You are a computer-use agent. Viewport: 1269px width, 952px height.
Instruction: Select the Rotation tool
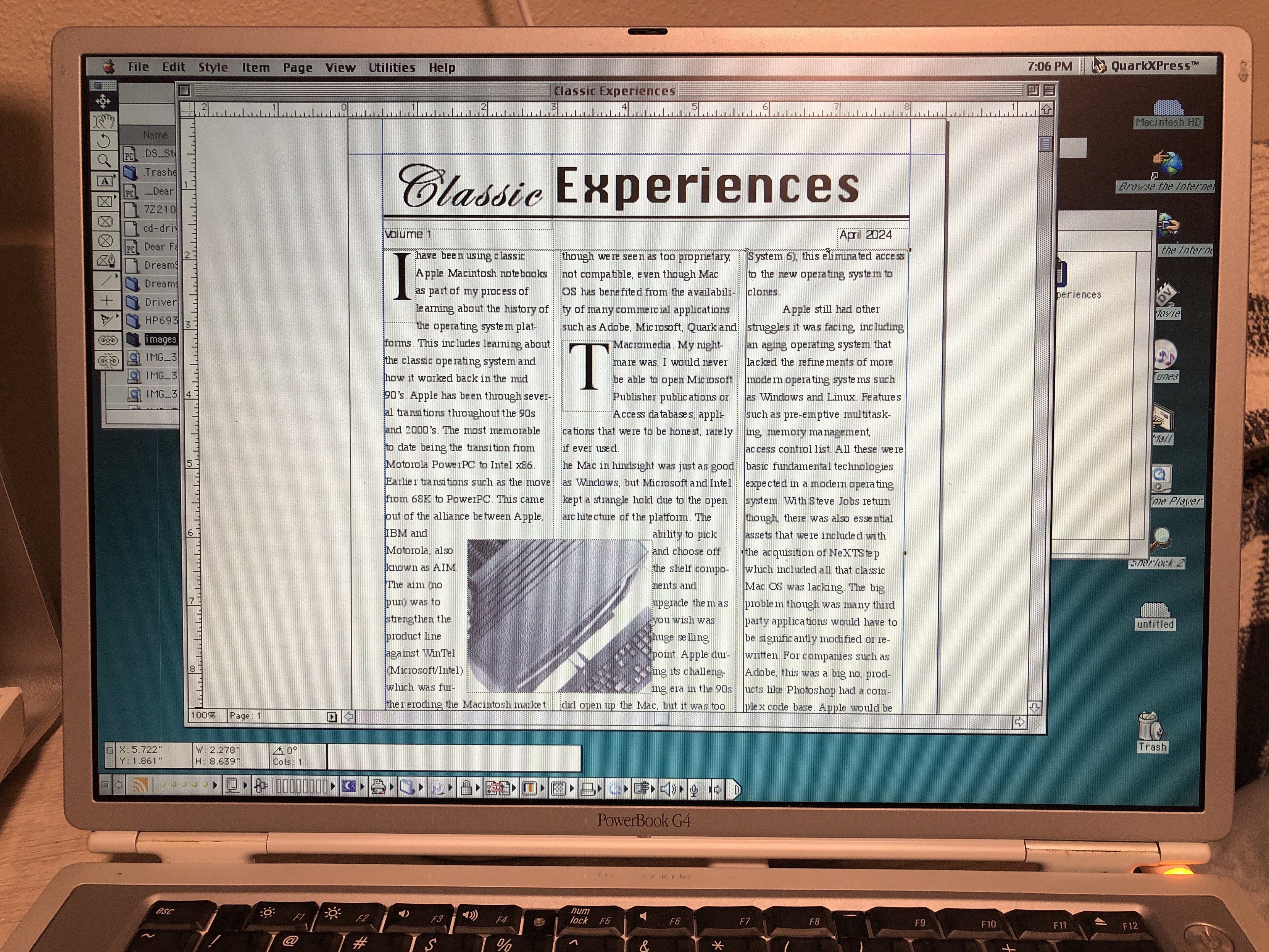point(105,140)
